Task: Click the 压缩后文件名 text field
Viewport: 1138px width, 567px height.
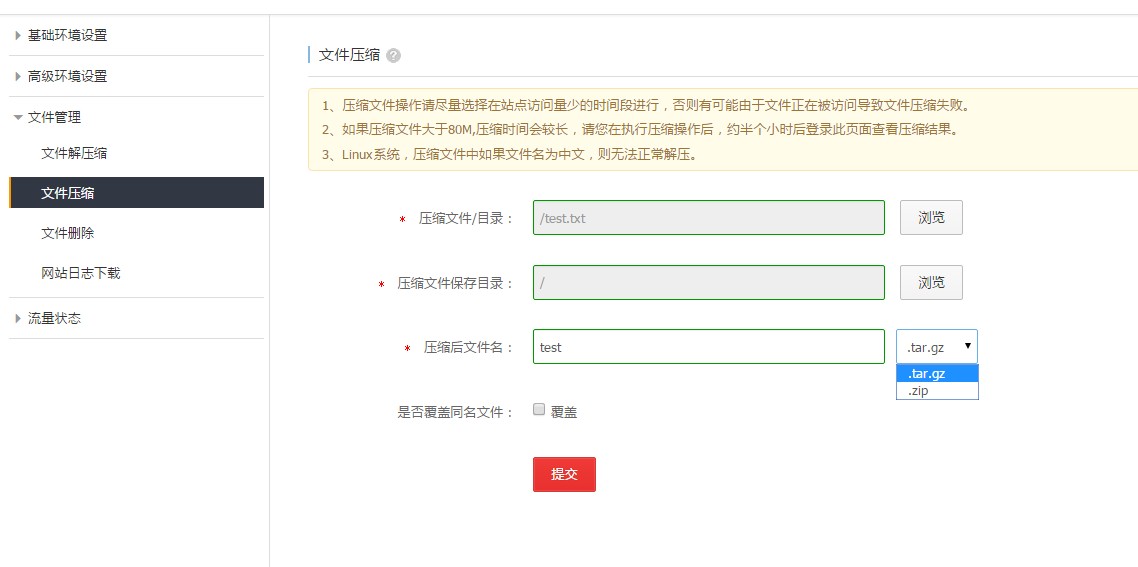Action: [708, 347]
